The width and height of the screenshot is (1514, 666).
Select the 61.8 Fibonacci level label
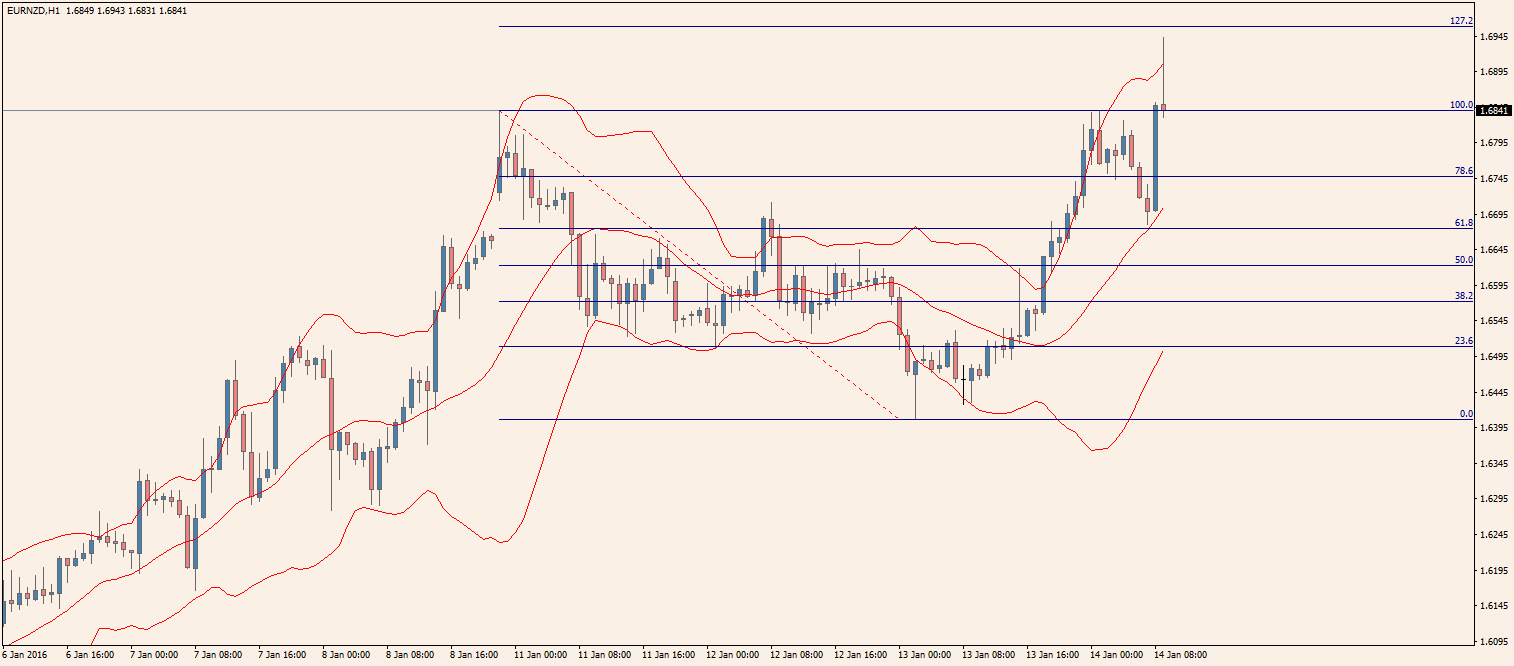pyautogui.click(x=1464, y=223)
